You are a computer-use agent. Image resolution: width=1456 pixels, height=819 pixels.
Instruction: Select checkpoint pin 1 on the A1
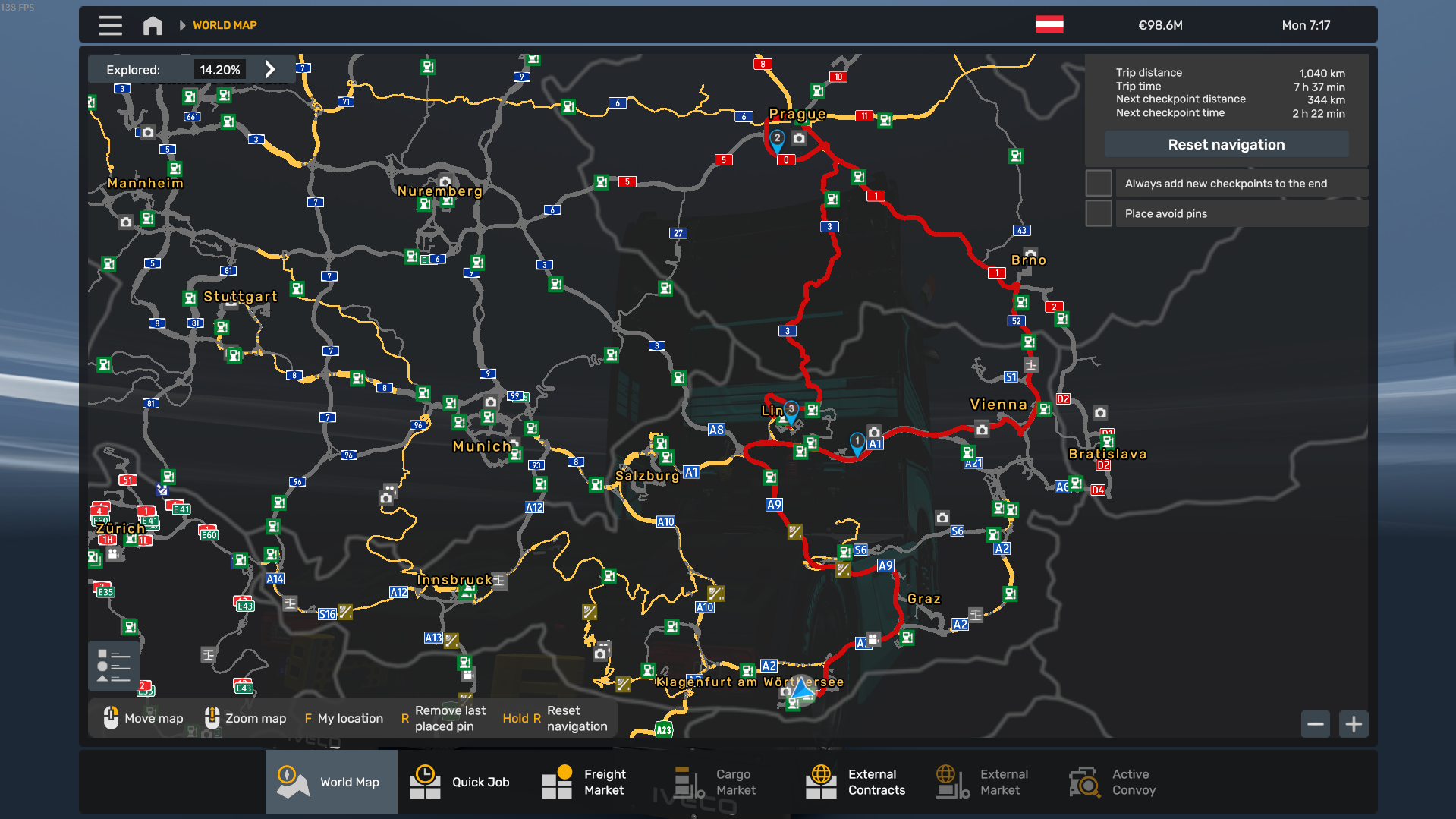pyautogui.click(x=857, y=443)
